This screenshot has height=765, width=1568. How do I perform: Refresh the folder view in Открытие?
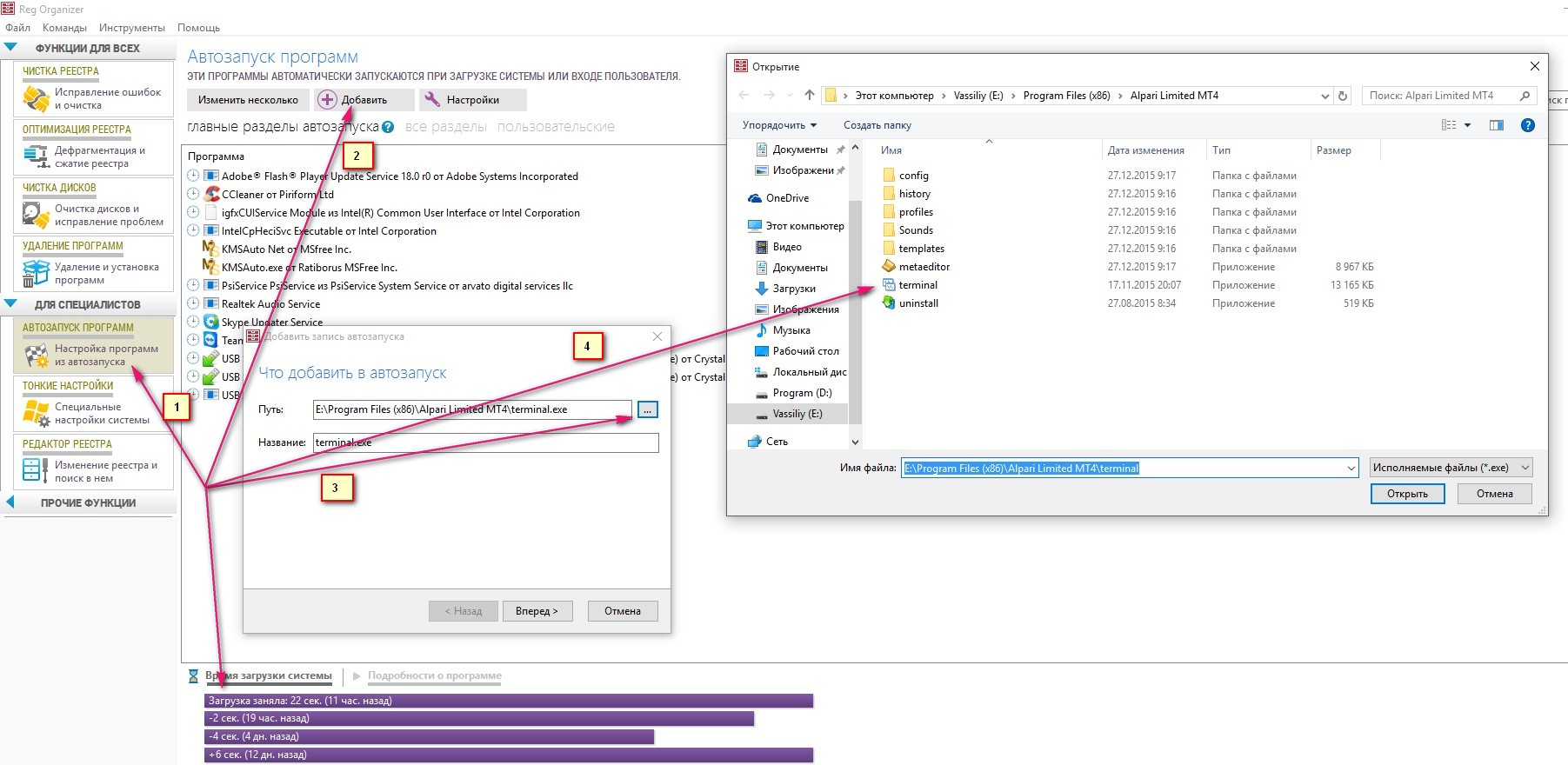1343,96
